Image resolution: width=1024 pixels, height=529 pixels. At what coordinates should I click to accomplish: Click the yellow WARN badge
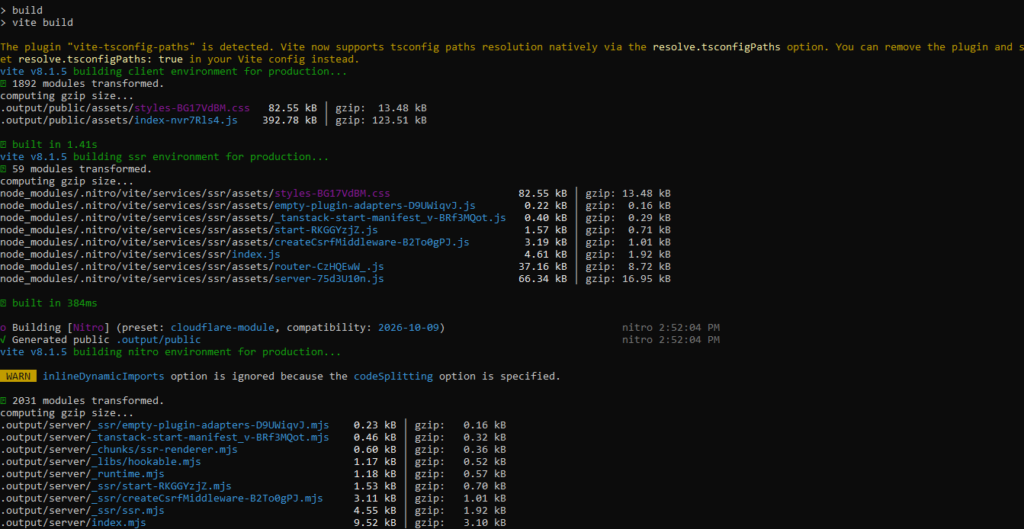tap(18, 376)
